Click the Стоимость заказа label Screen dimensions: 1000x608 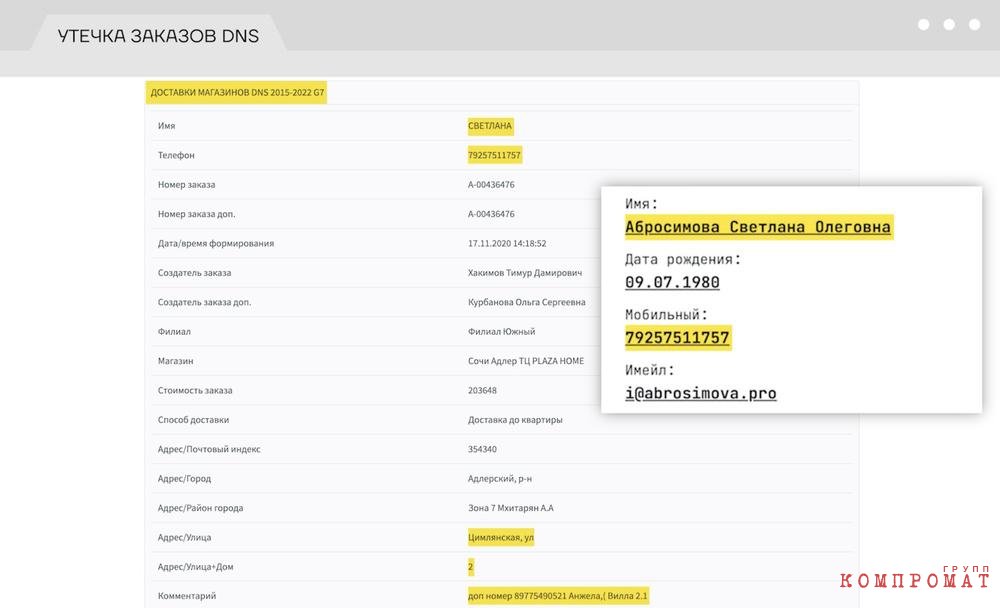point(195,390)
